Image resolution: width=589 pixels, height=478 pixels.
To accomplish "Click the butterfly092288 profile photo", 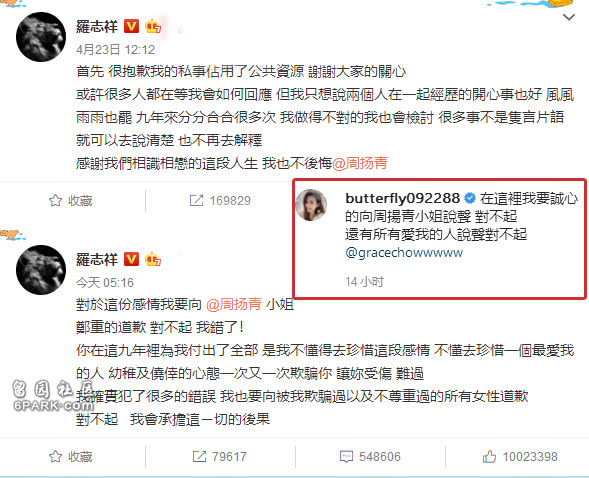I will click(311, 205).
